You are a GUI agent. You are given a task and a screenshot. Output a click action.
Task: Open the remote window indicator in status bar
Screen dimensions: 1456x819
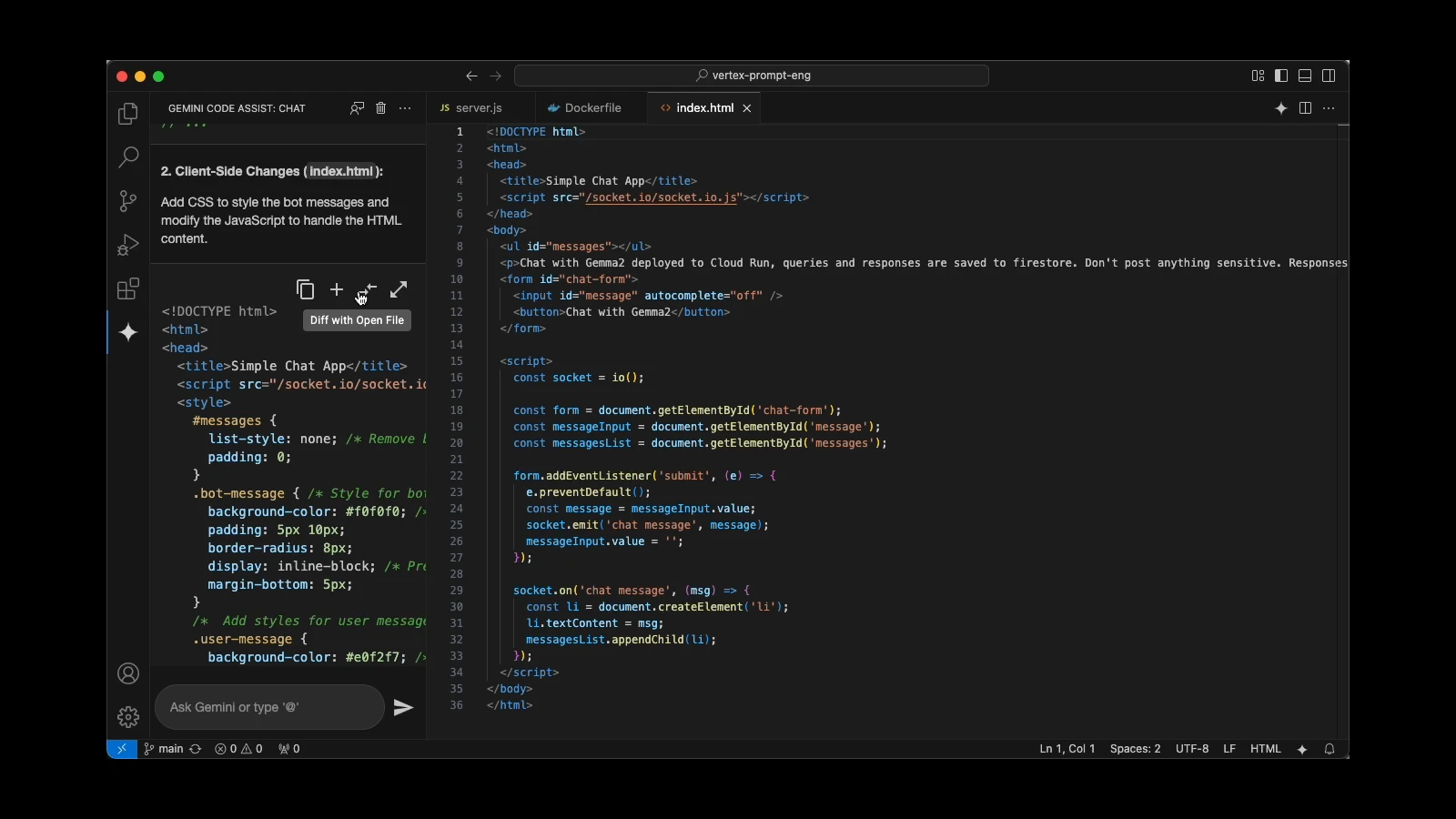122,749
